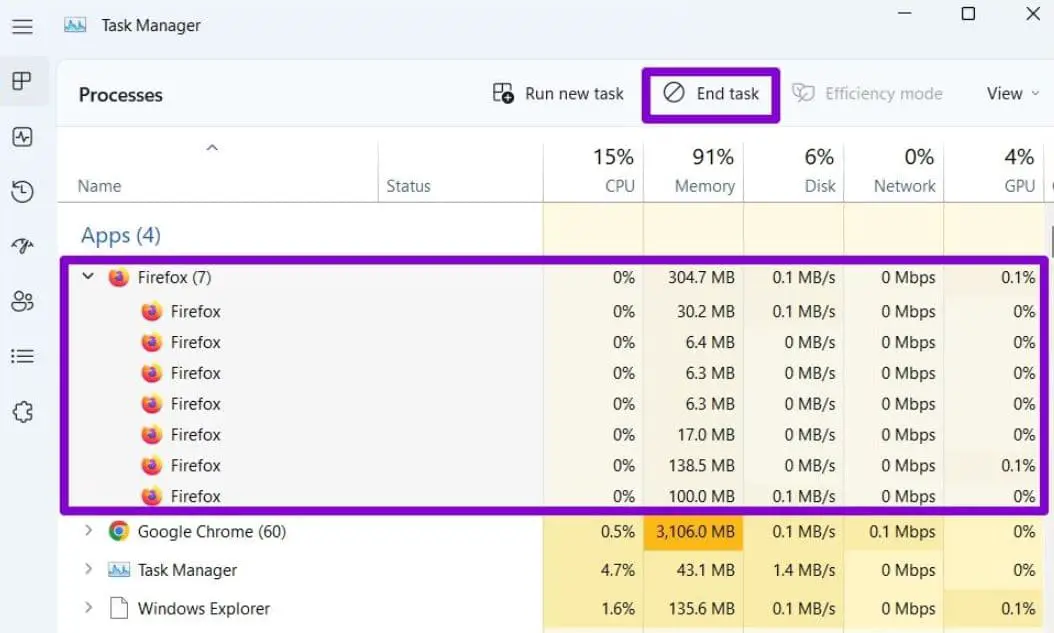The width and height of the screenshot is (1054, 633).
Task: Click Run new task button
Action: [x=558, y=94]
